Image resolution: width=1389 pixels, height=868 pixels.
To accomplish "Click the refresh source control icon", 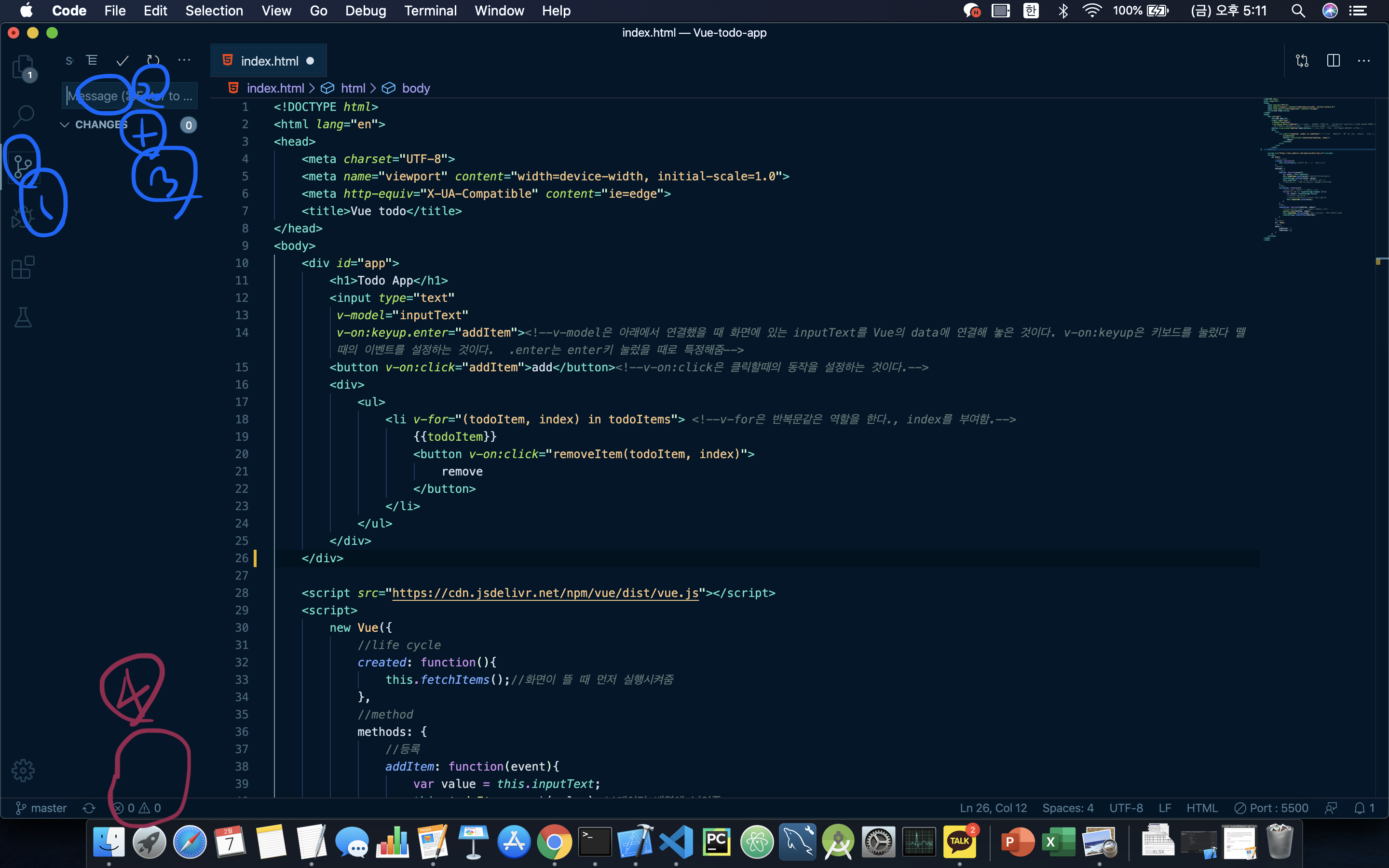I will [153, 60].
